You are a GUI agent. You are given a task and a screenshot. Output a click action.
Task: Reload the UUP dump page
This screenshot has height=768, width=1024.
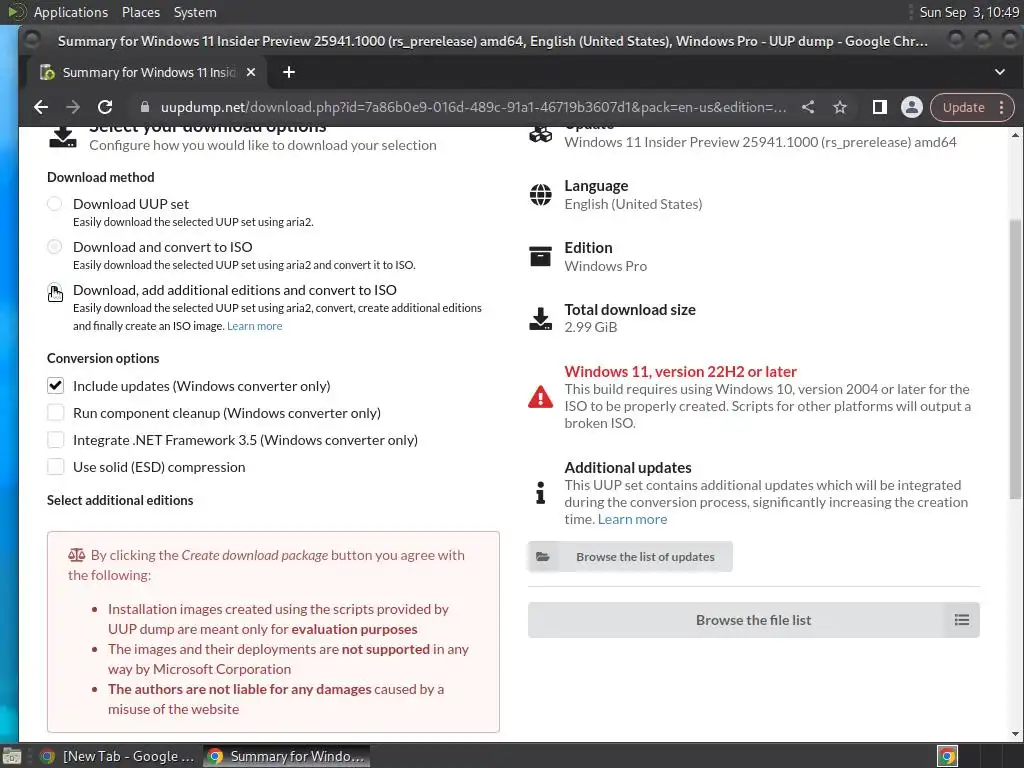(105, 107)
